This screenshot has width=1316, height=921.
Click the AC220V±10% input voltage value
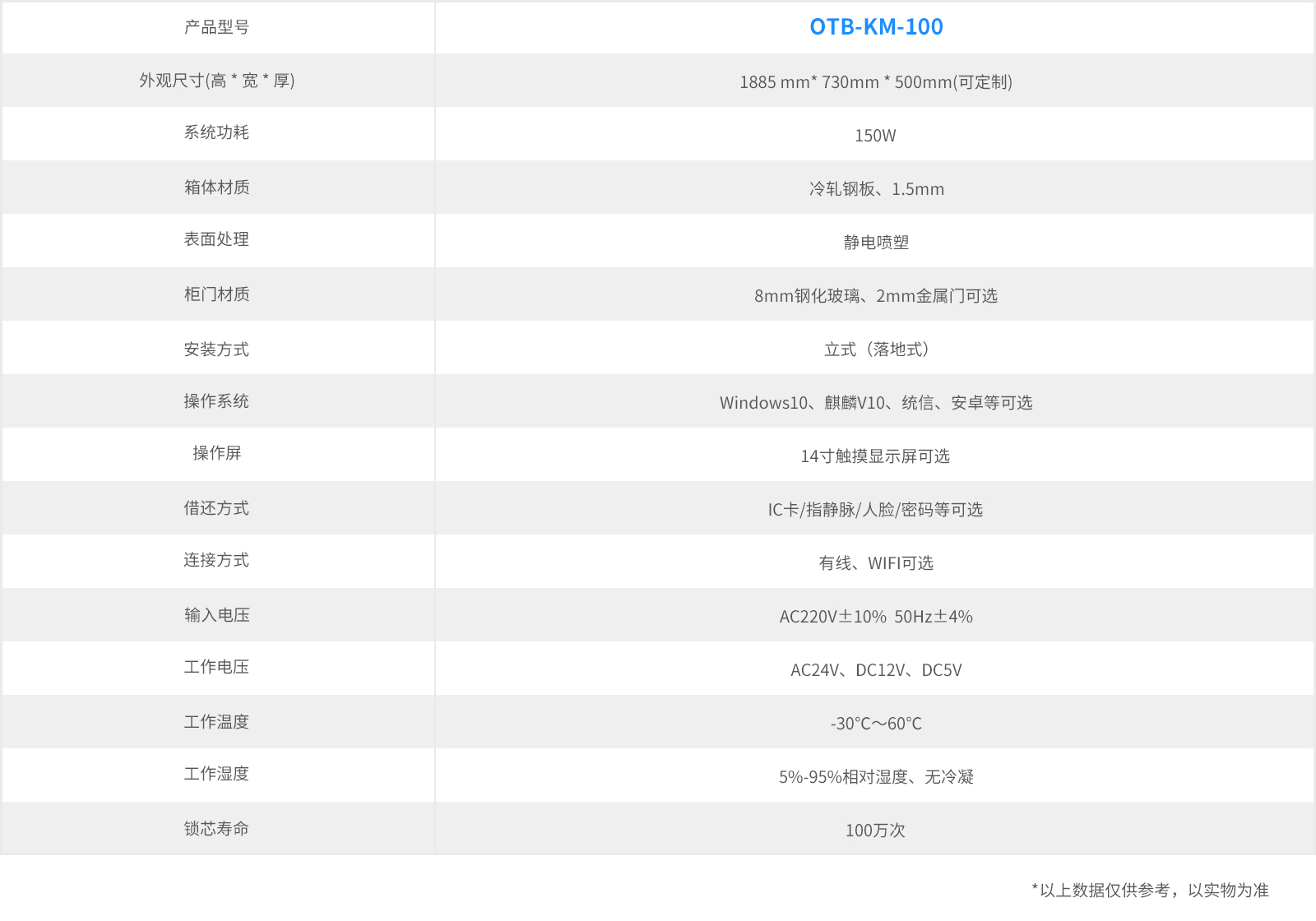875,617
